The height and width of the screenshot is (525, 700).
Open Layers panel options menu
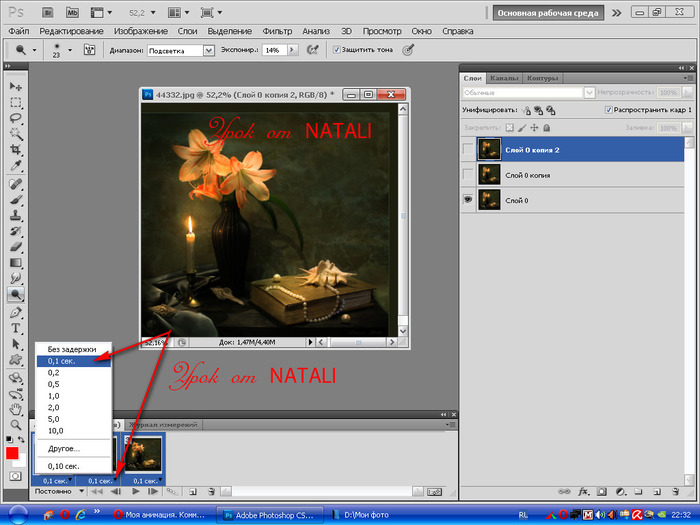pyautogui.click(x=686, y=78)
